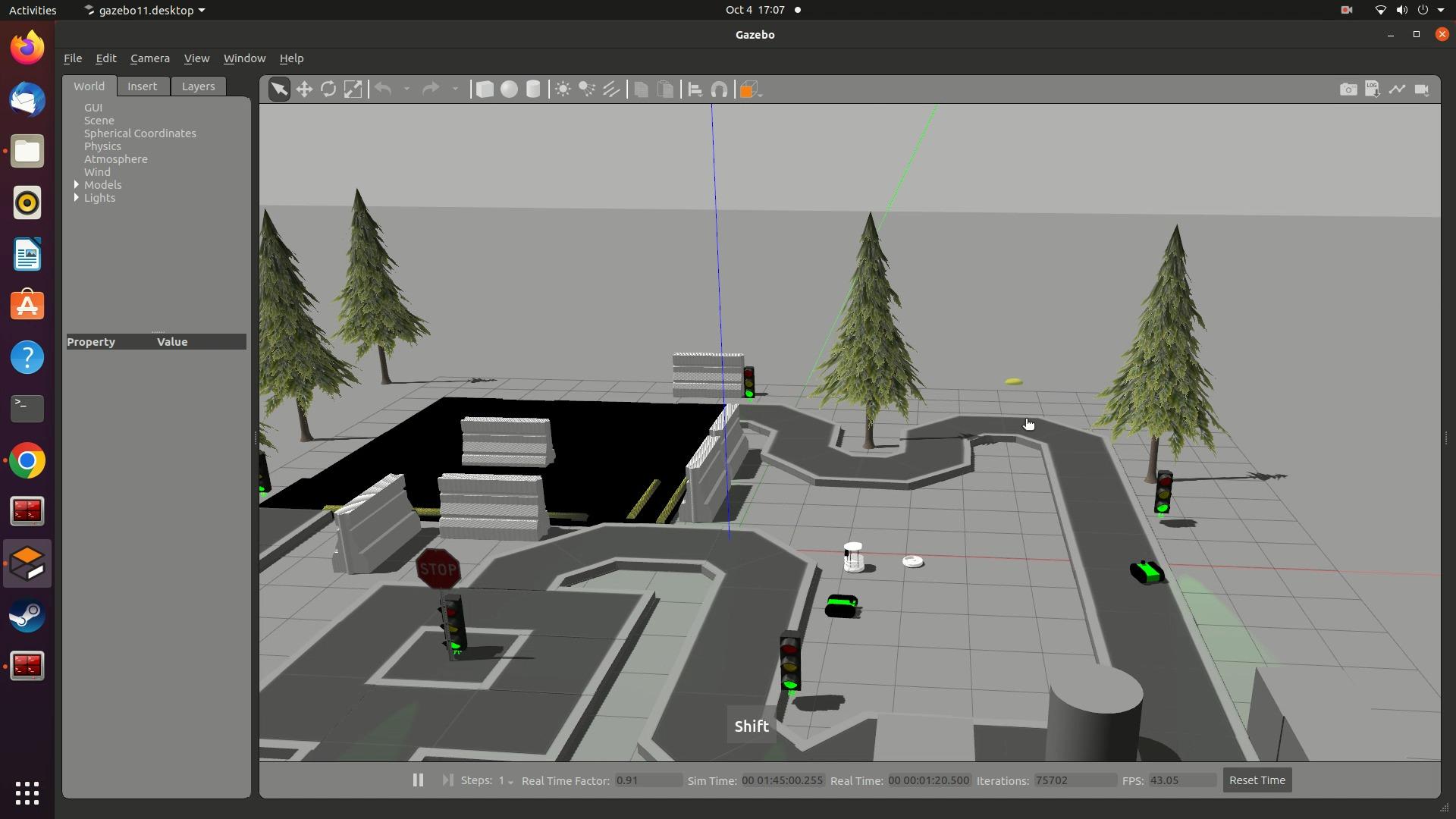Click the Real Time Factor field
1456x819 pixels.
(648, 780)
